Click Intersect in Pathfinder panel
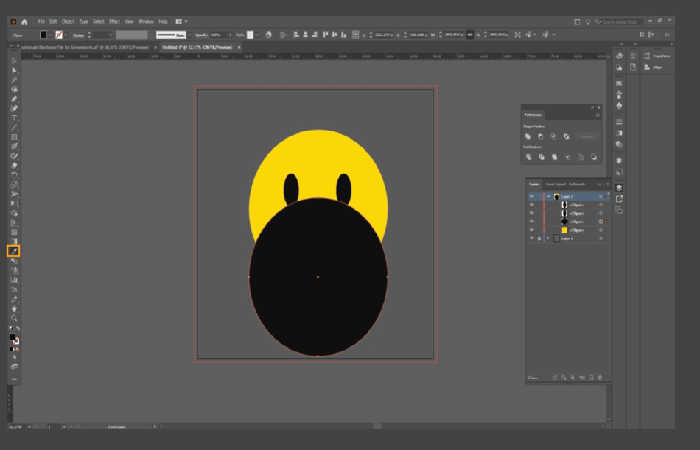This screenshot has height=450, width=700. (x=553, y=137)
